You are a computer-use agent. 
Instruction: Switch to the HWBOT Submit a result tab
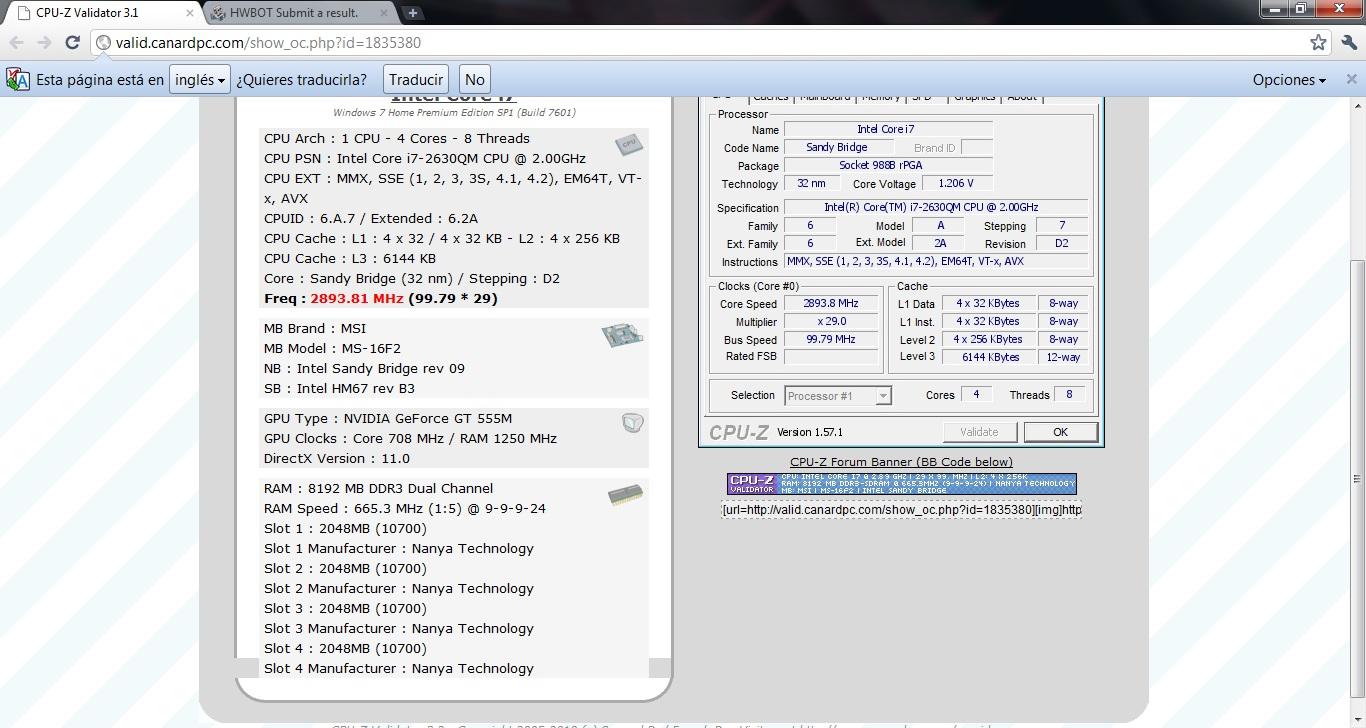tap(298, 13)
